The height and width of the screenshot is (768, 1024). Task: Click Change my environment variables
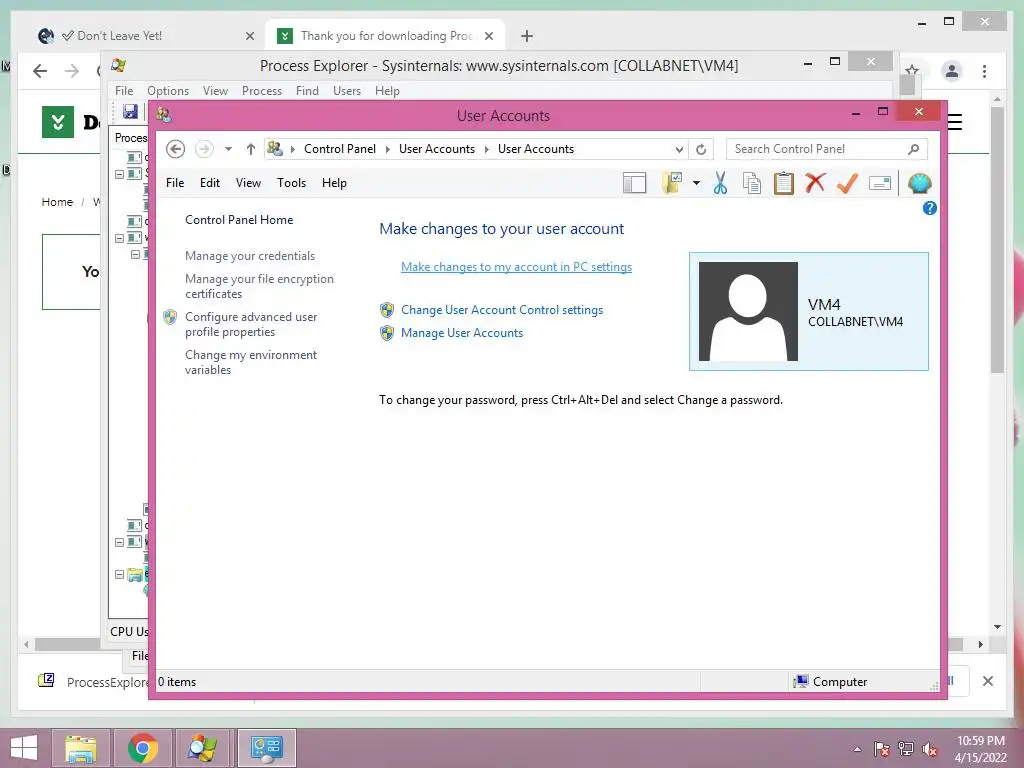tap(251, 362)
